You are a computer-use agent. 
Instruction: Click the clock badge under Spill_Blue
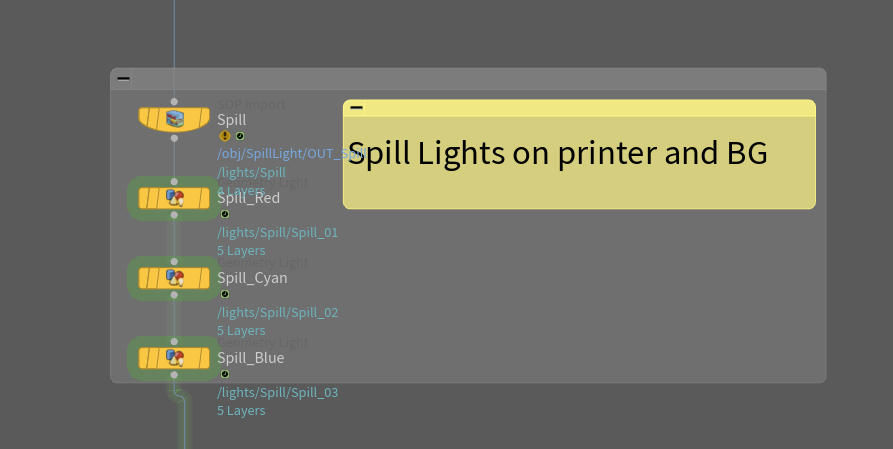(x=225, y=374)
